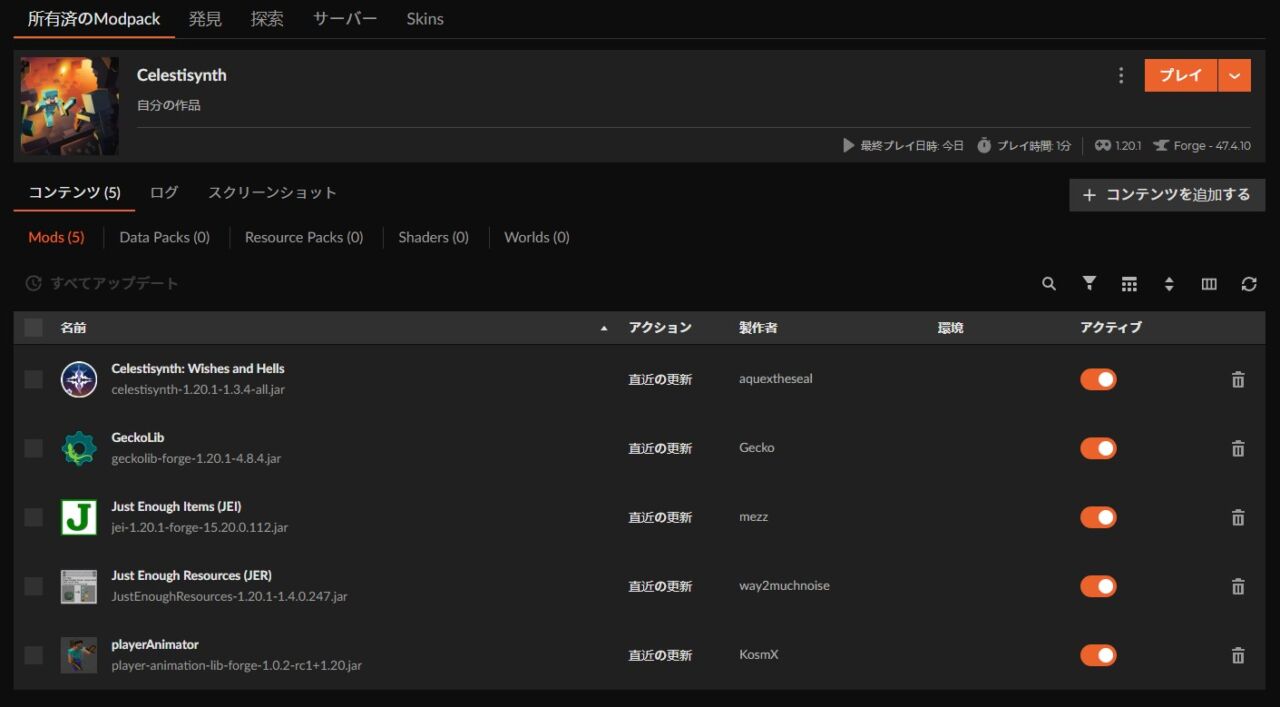
Task: Click the 名前 column sort arrow
Action: (603, 328)
